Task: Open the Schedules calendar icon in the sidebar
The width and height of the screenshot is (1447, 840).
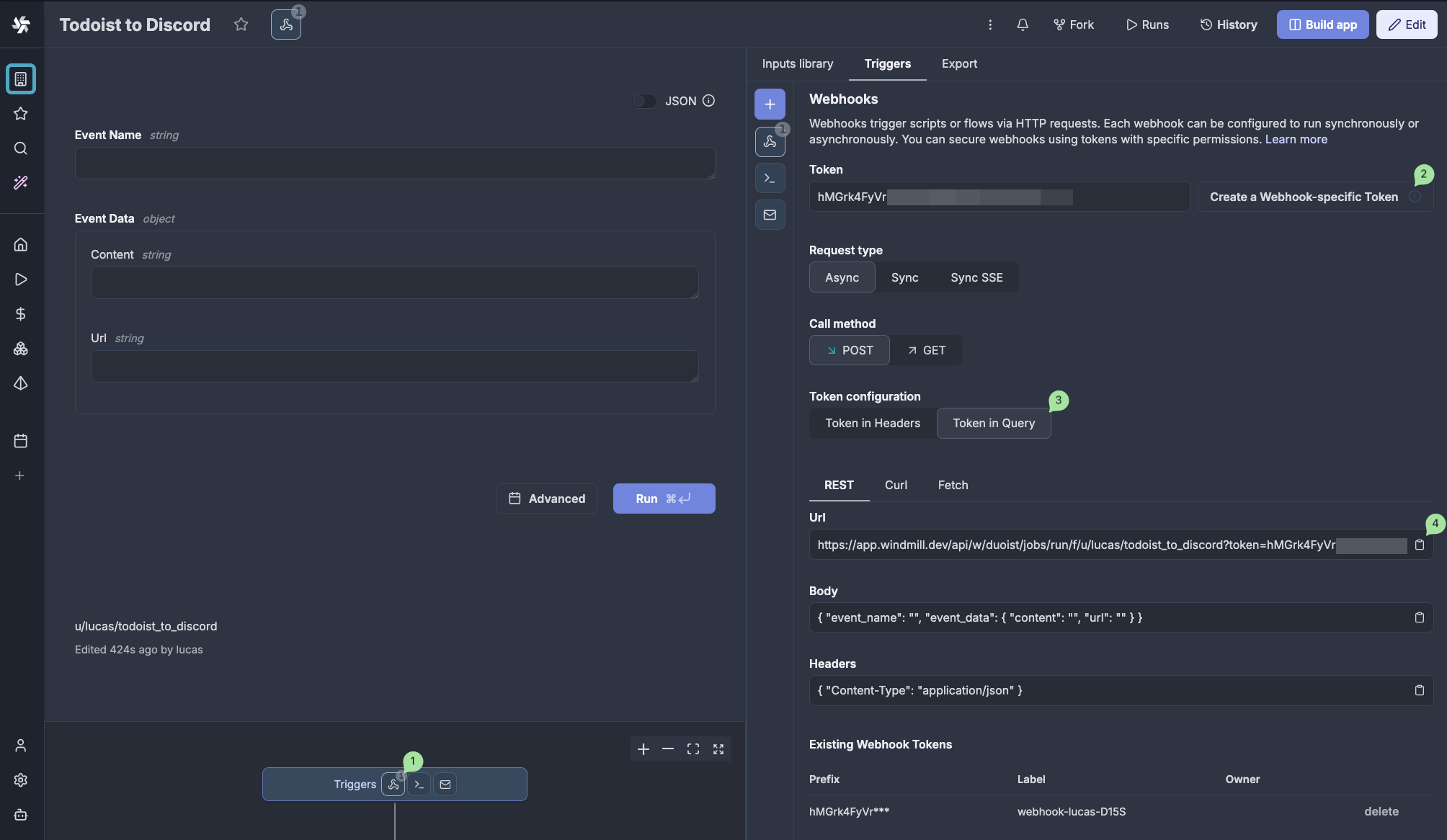Action: pos(20,441)
